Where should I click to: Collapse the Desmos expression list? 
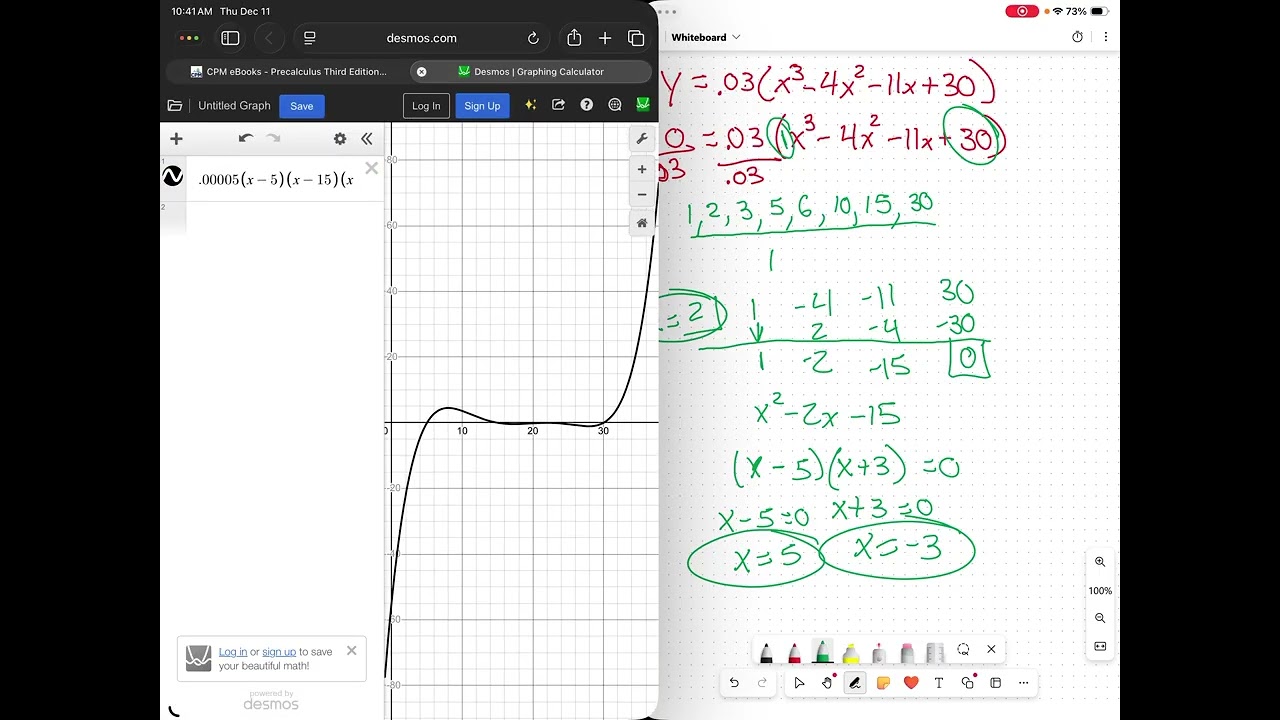(367, 139)
